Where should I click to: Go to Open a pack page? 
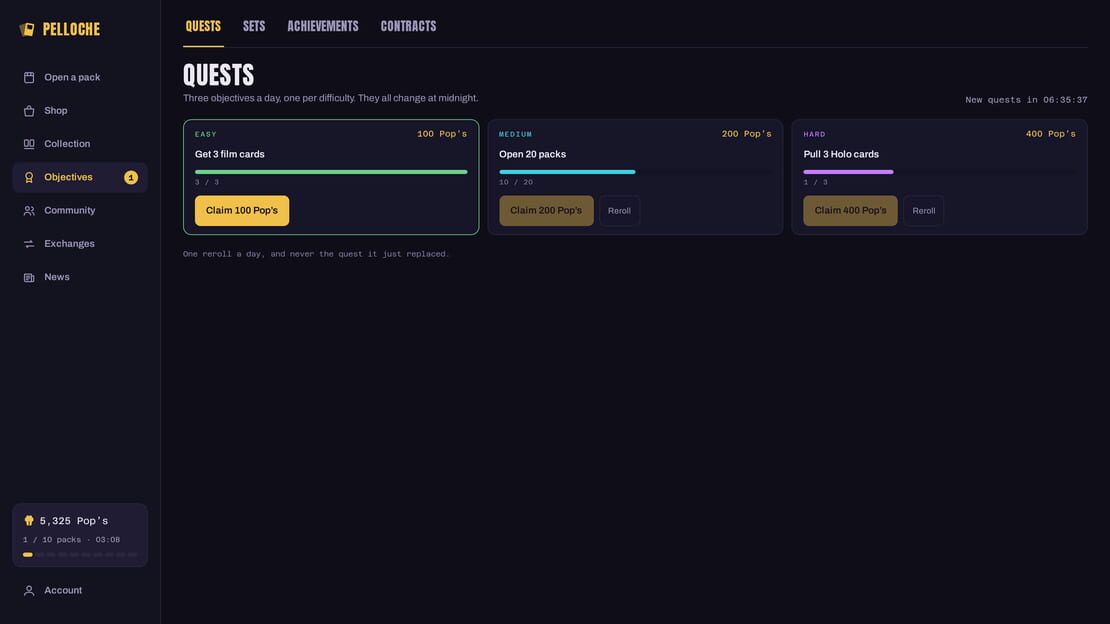(80, 77)
